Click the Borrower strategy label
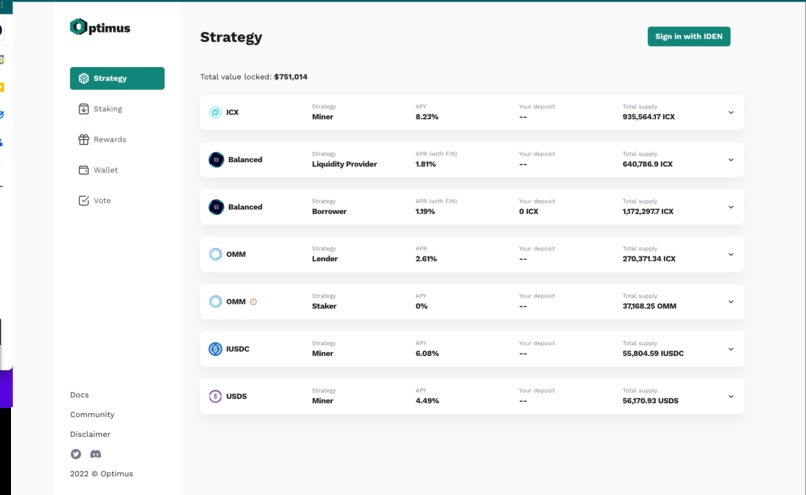The image size is (806, 495). pyautogui.click(x=329, y=211)
